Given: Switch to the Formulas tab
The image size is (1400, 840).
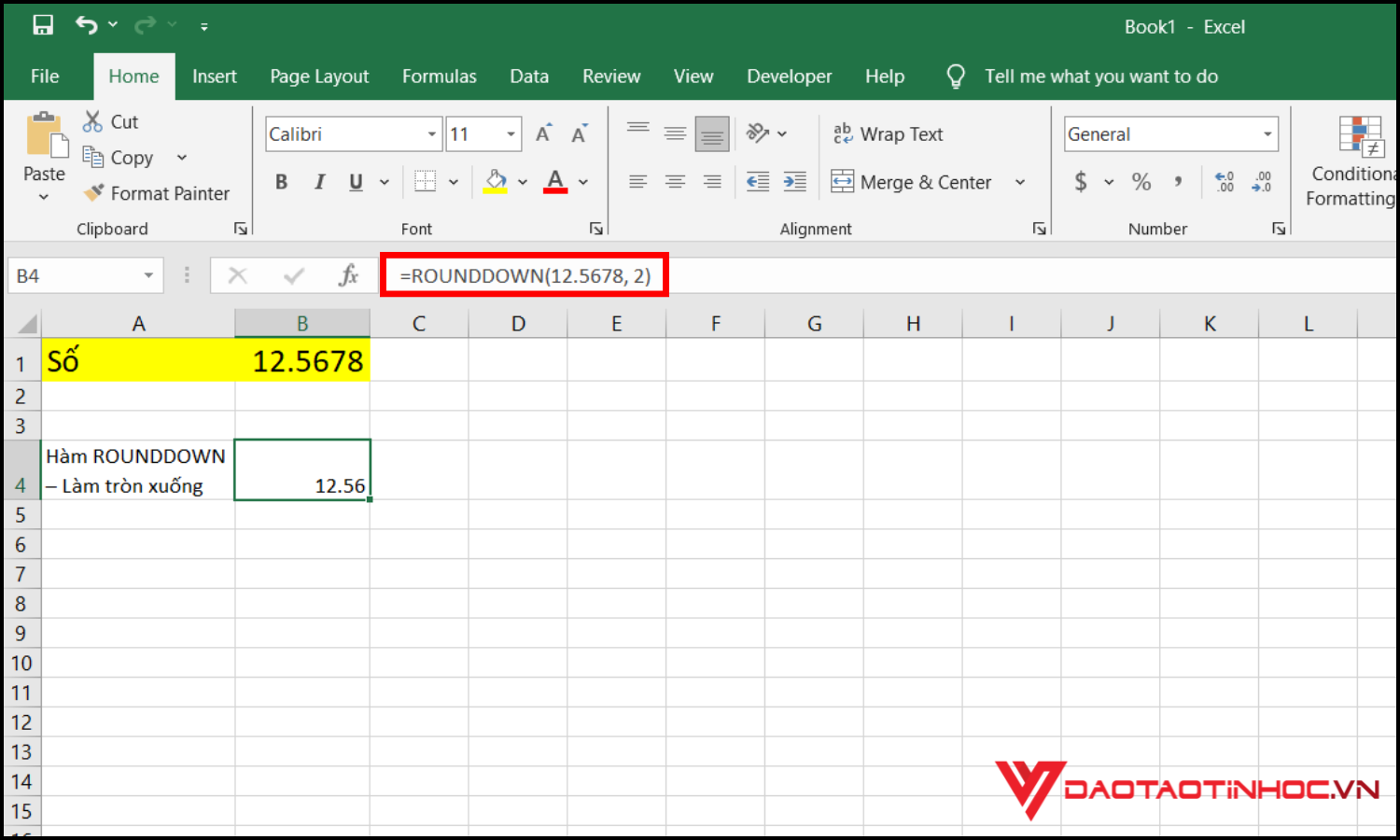Looking at the screenshot, I should pyautogui.click(x=439, y=77).
